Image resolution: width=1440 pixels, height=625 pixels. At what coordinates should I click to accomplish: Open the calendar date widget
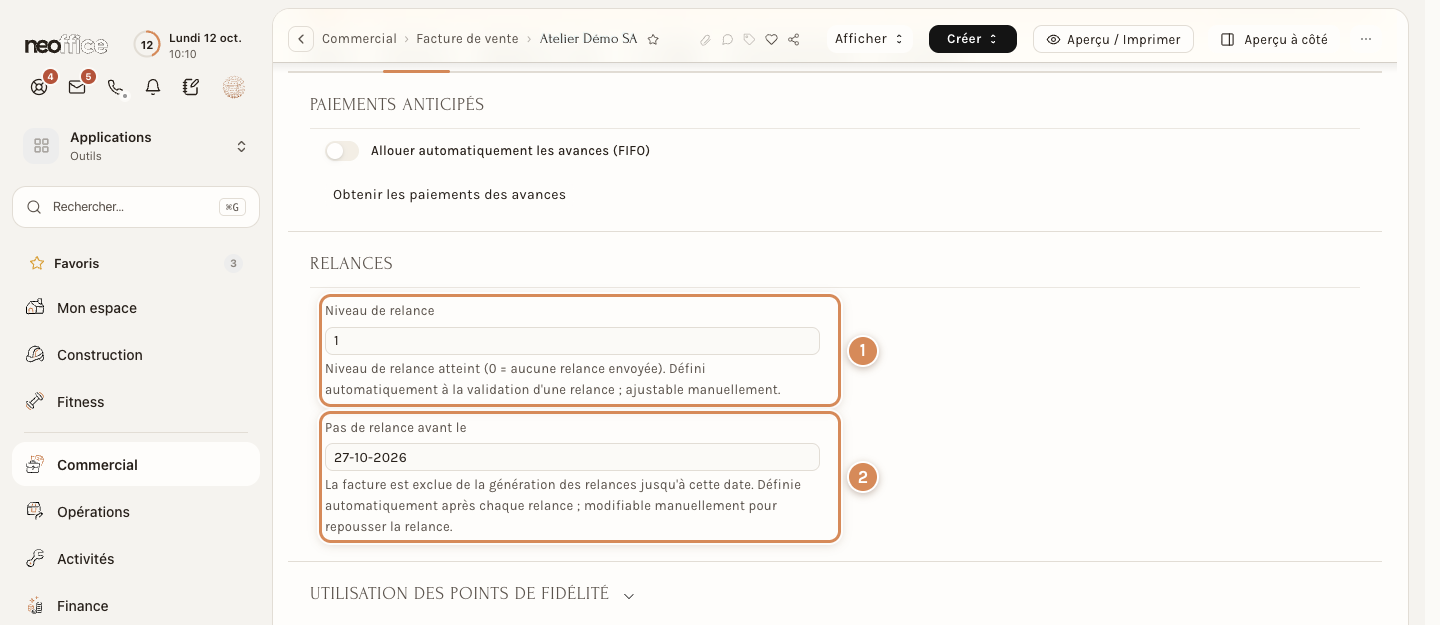pos(147,45)
